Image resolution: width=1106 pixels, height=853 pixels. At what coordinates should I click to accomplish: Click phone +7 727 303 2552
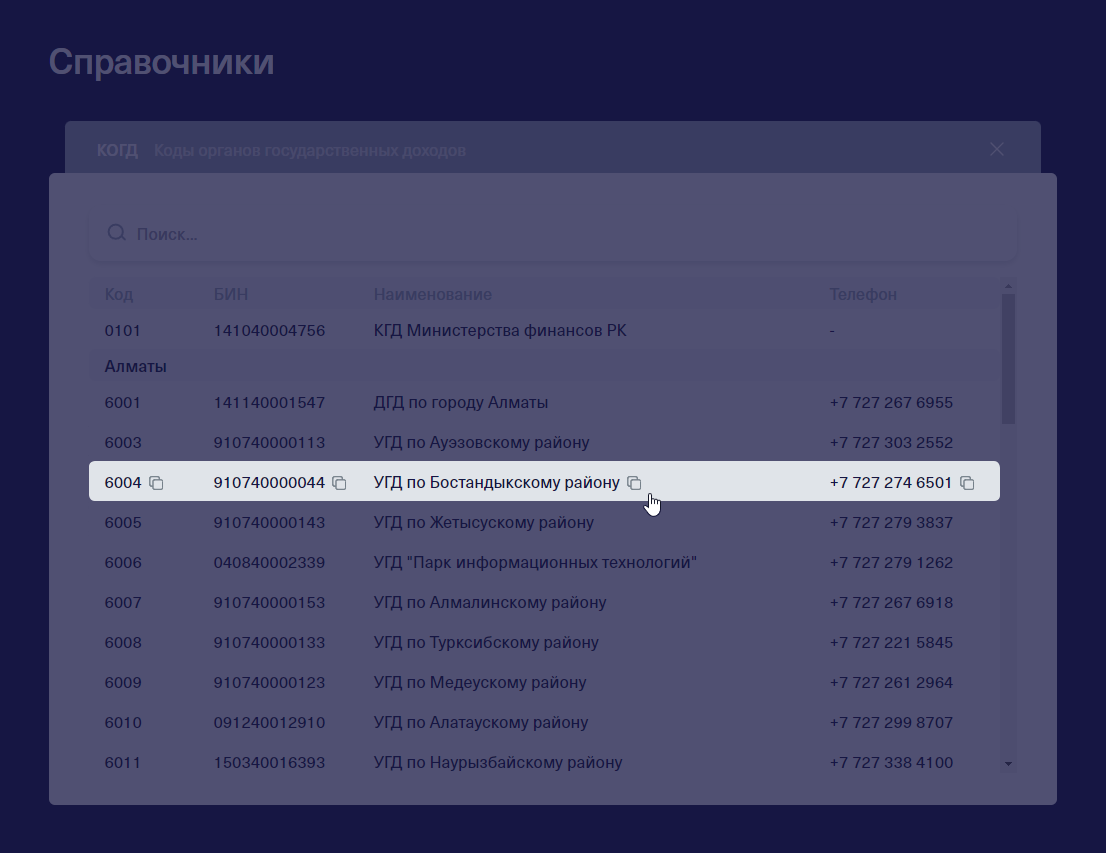point(891,442)
